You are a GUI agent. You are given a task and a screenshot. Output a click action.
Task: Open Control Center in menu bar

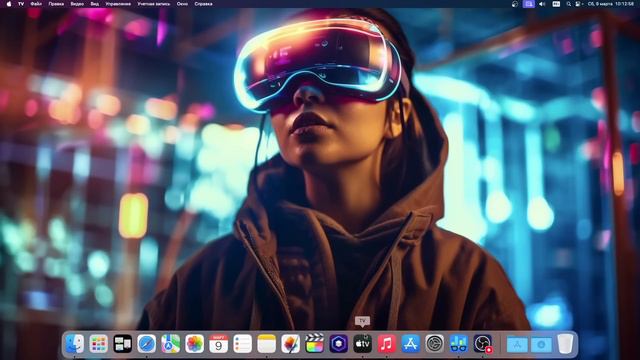578,4
